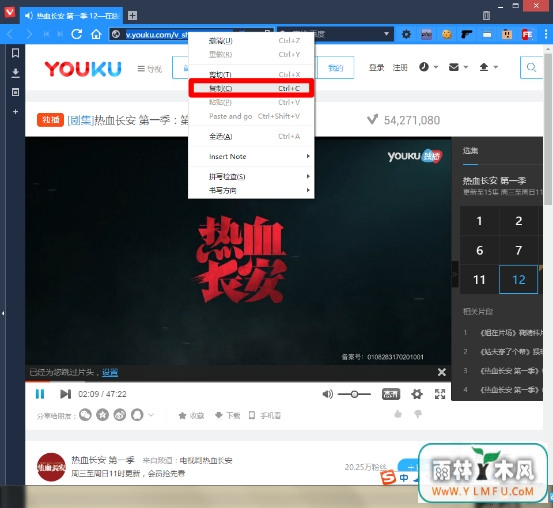Enter fullscreen video mode

tap(440, 394)
